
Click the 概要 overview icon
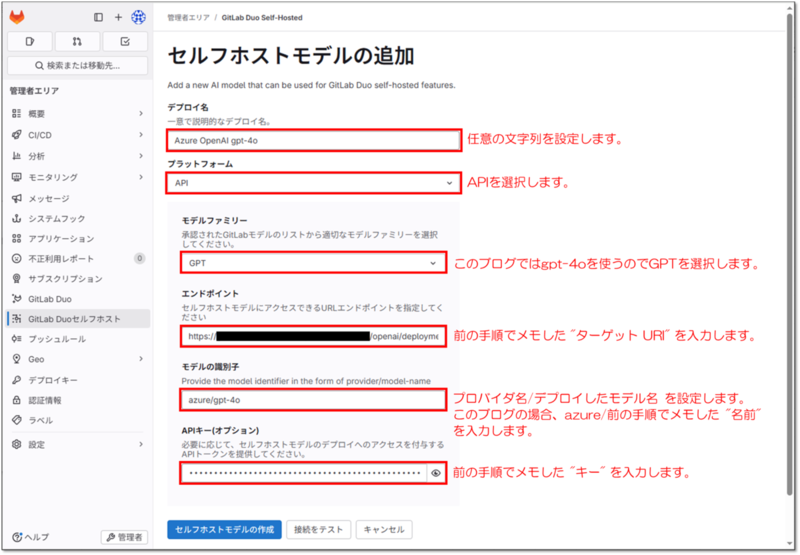pyautogui.click(x=17, y=113)
